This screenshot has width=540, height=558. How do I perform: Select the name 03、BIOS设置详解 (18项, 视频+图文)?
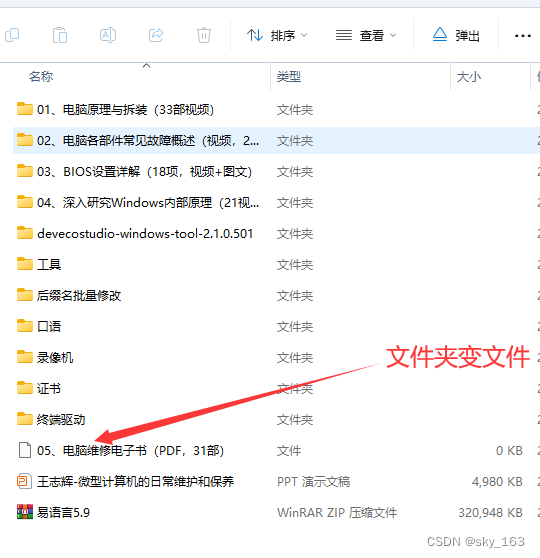145,172
